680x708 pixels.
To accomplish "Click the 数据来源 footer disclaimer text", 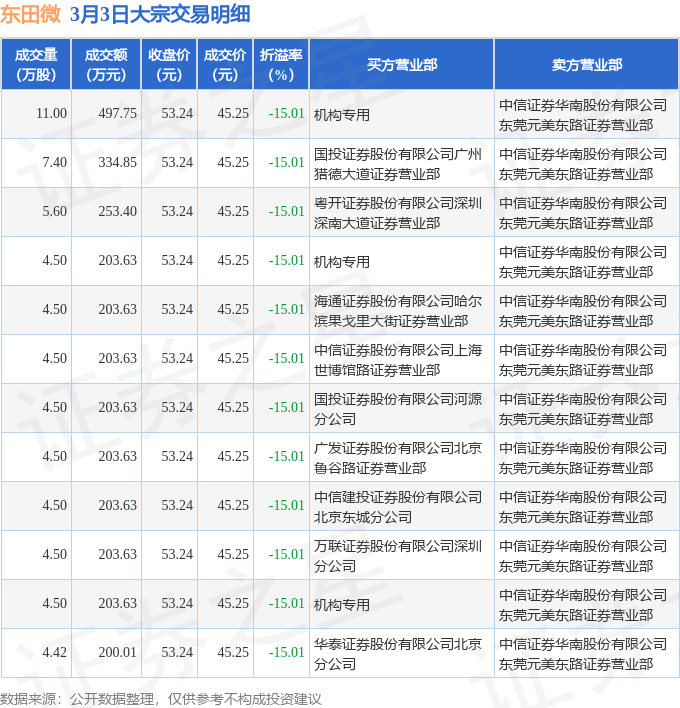I will tap(161, 699).
